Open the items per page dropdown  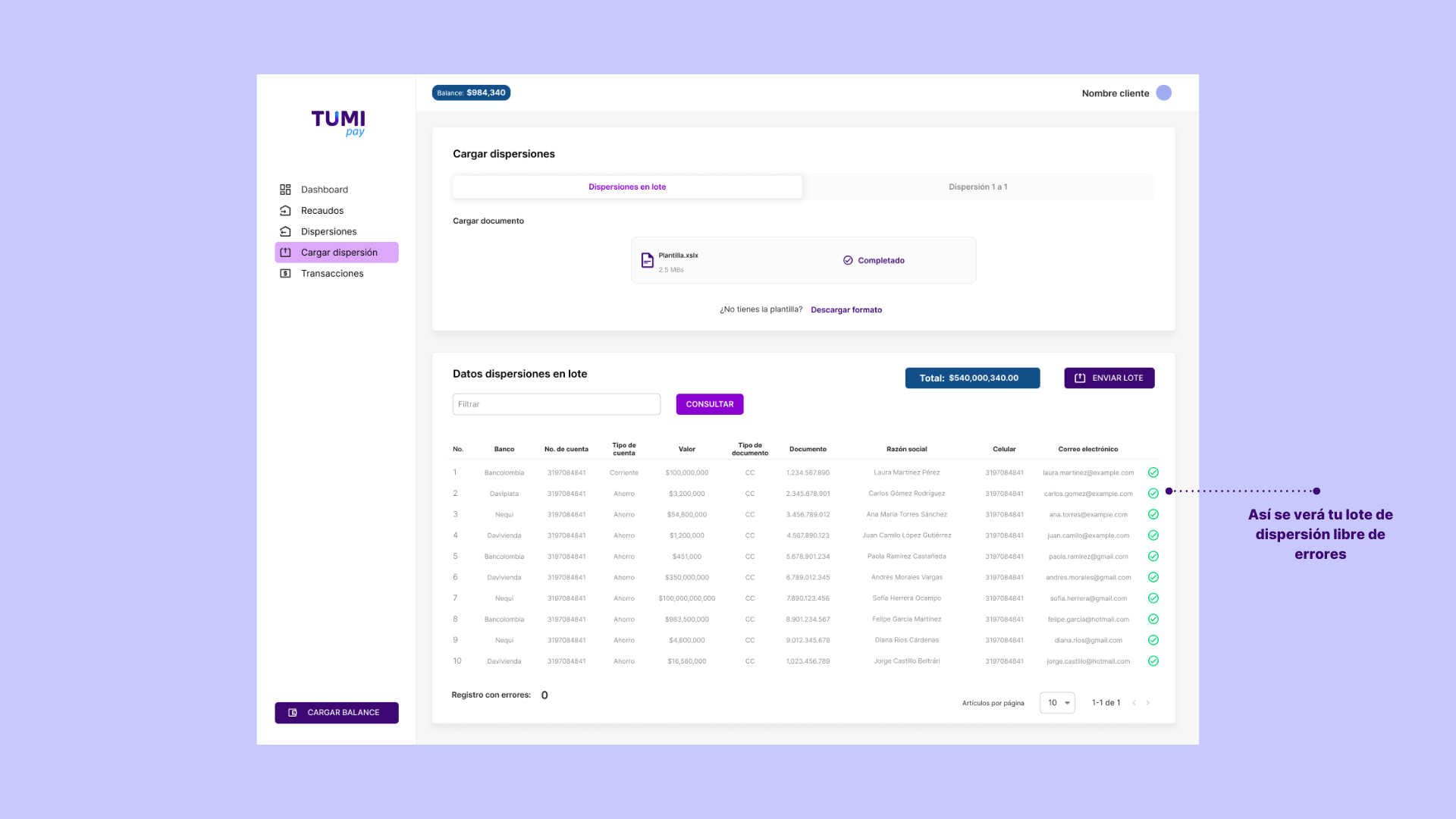pos(1057,703)
